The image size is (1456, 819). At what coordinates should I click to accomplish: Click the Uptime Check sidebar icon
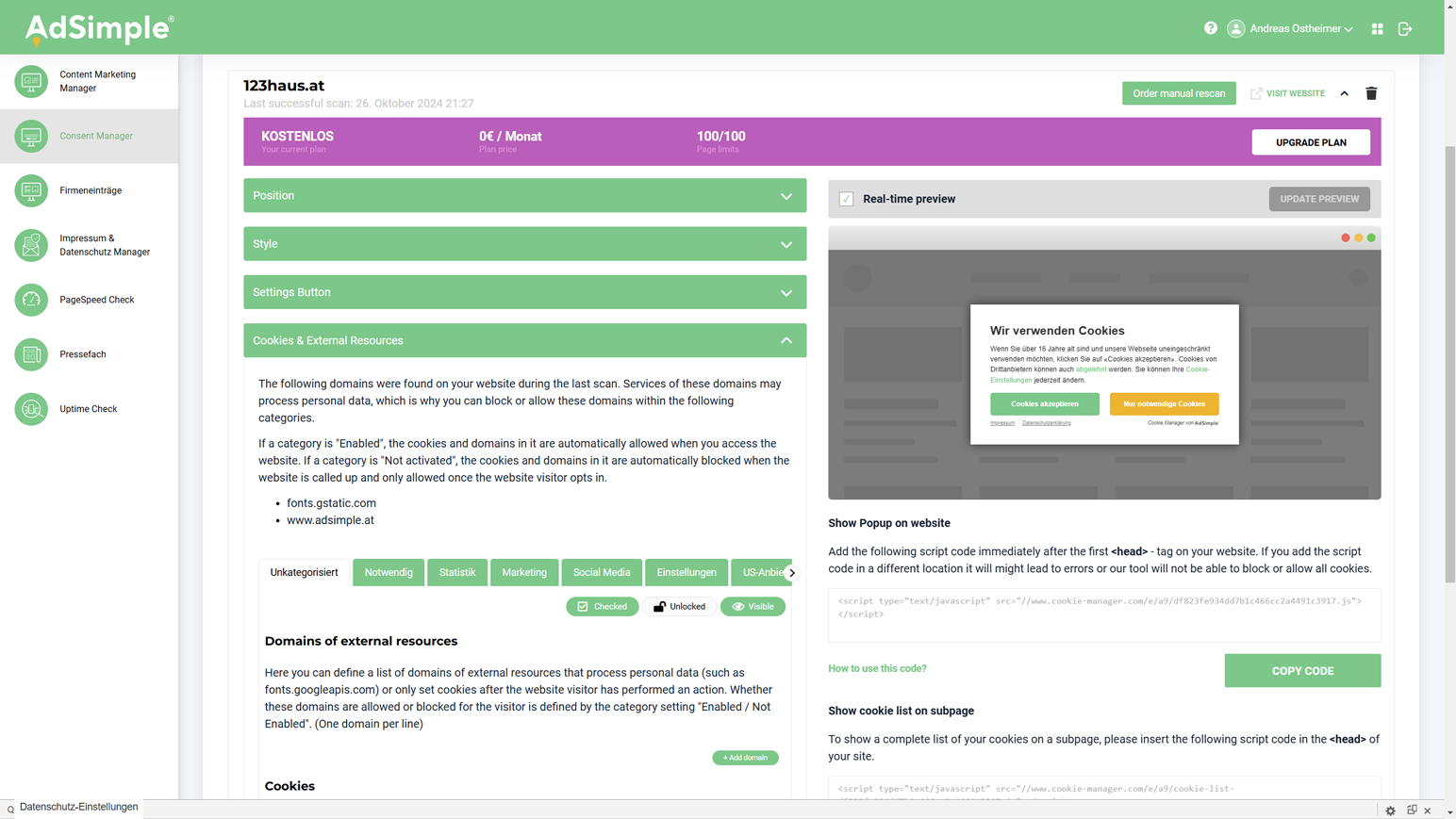tap(31, 409)
